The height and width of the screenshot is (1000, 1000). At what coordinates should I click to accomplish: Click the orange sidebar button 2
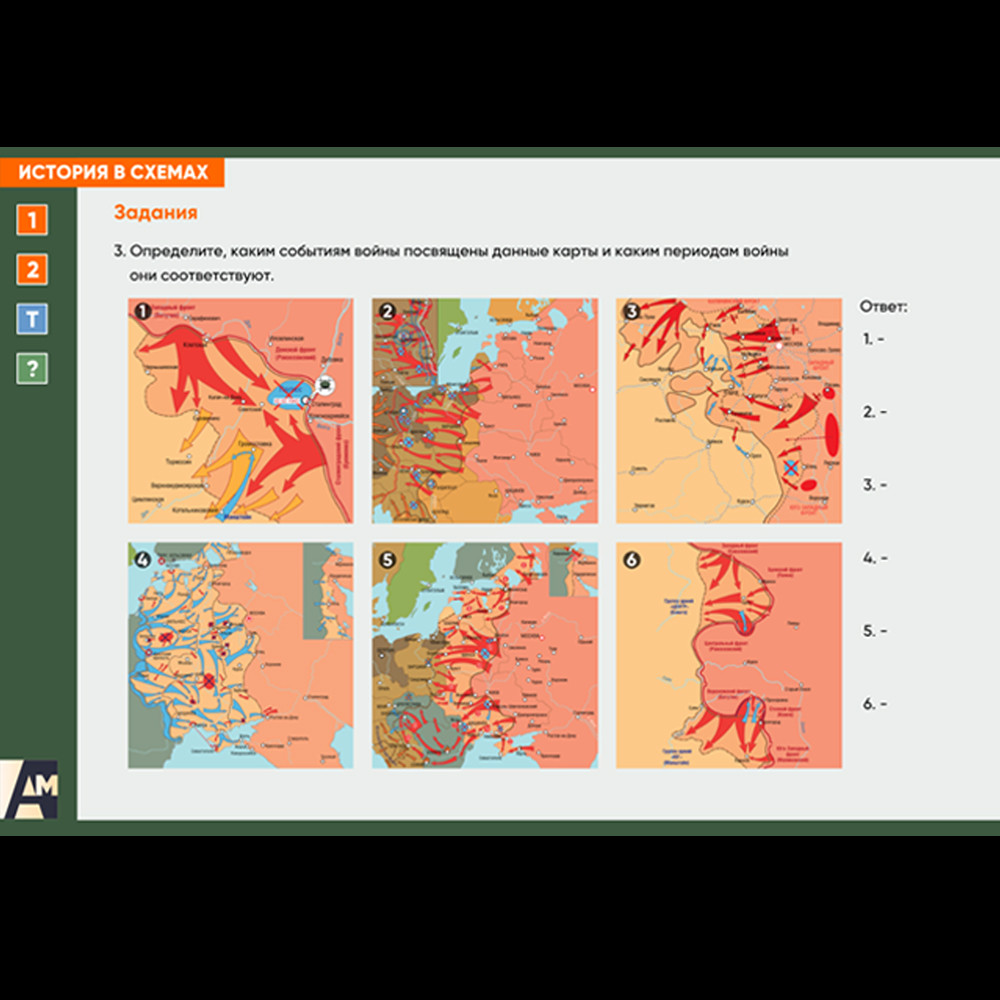pyautogui.click(x=32, y=269)
